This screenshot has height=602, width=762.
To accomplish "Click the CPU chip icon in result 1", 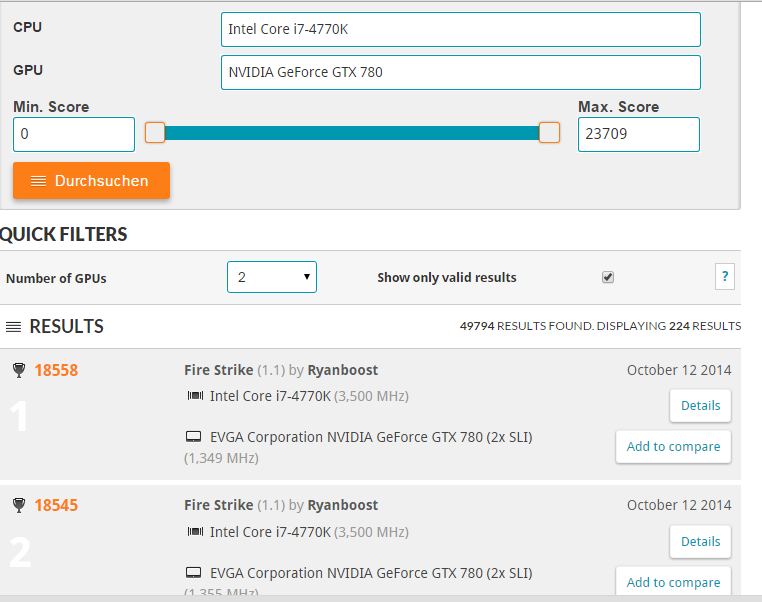I will pos(195,396).
